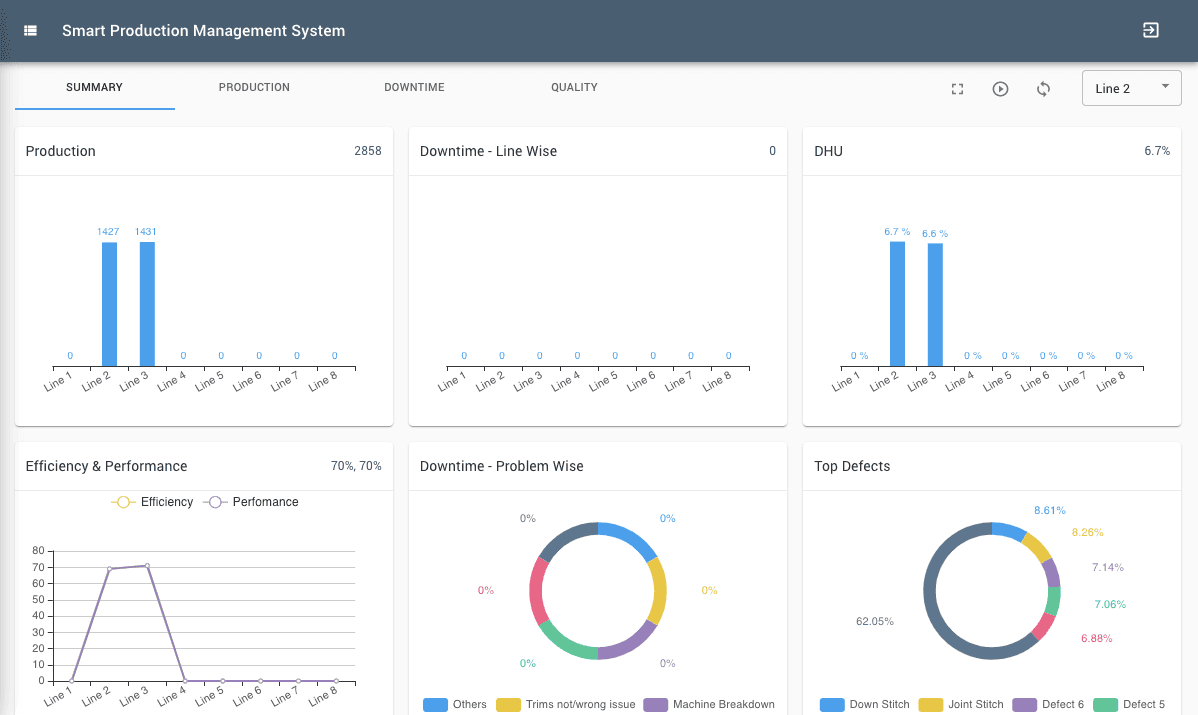This screenshot has width=1198, height=715.
Task: Click the logout icon in header
Action: click(x=1151, y=30)
